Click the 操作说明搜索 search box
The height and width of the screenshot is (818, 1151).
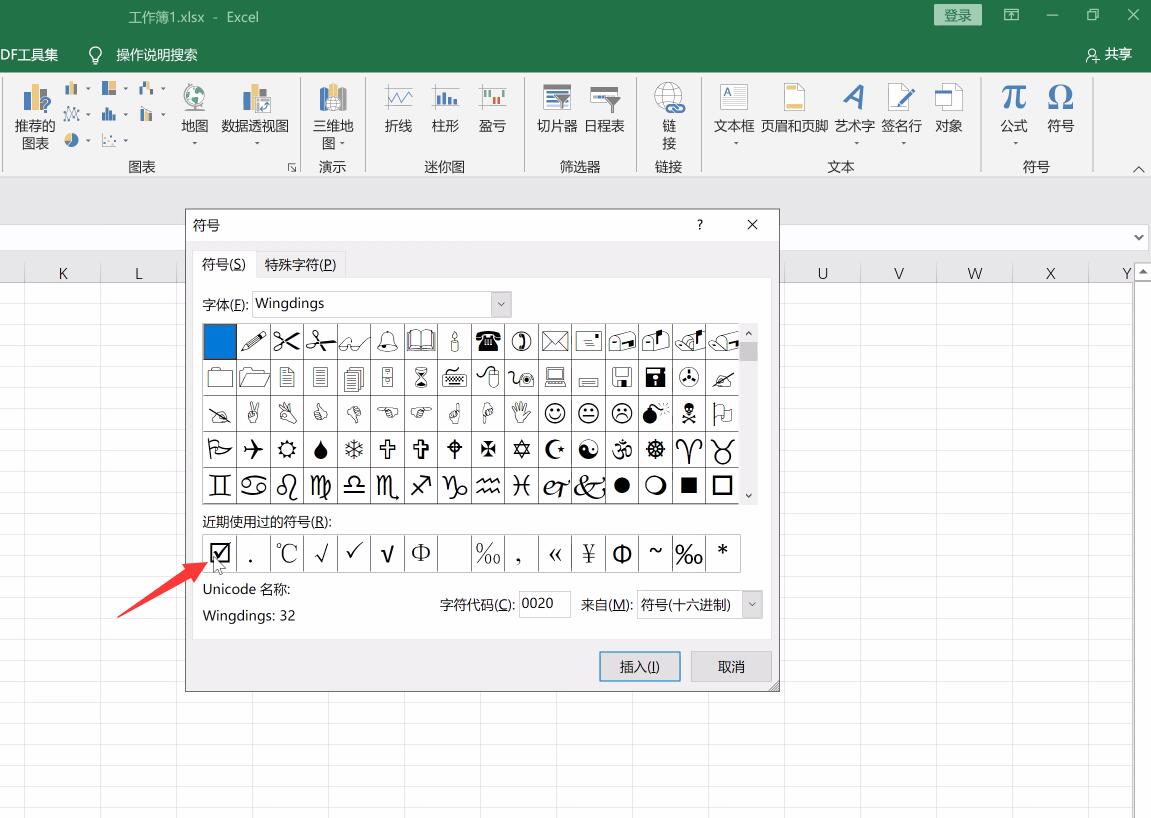pos(156,55)
